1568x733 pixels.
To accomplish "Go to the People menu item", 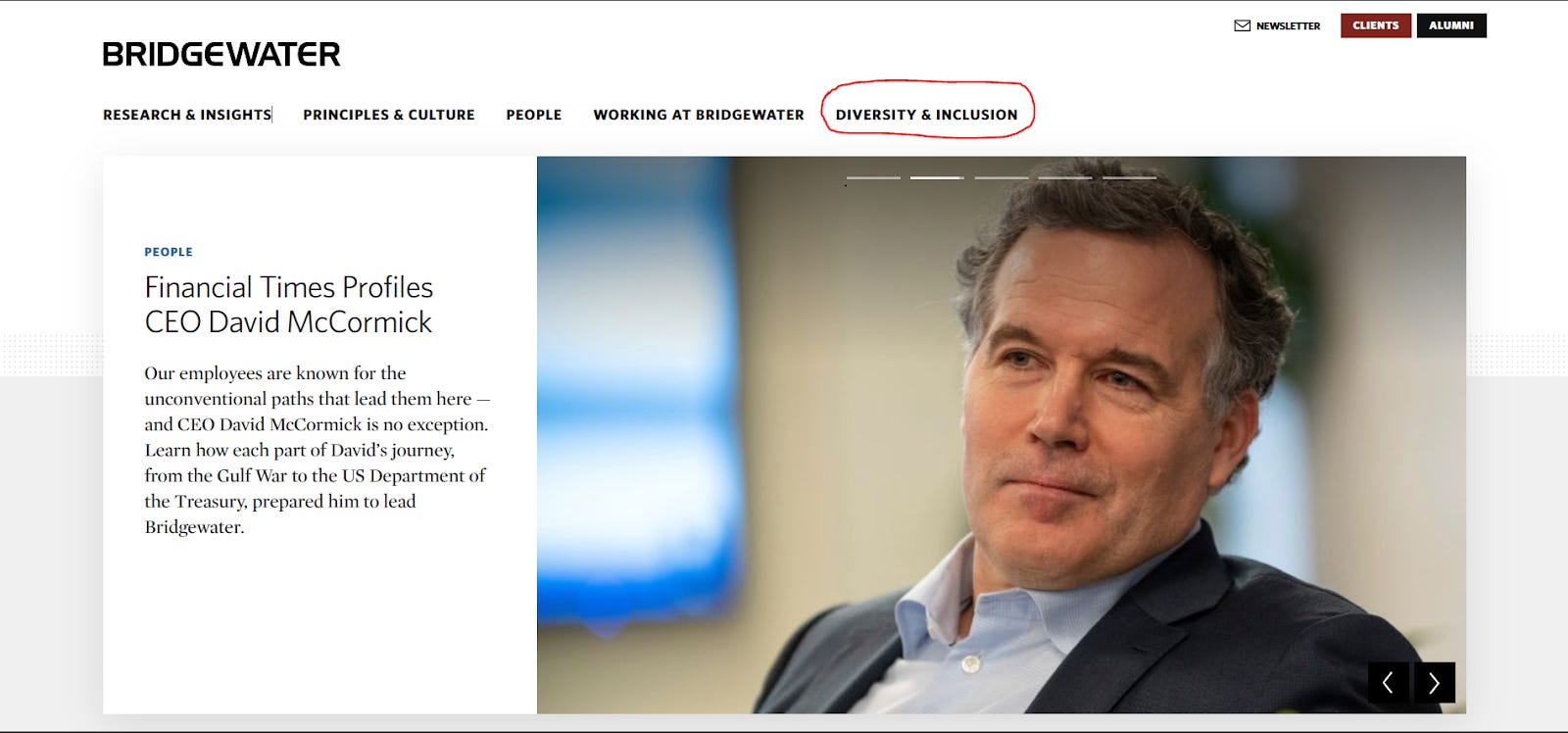I will tap(534, 115).
